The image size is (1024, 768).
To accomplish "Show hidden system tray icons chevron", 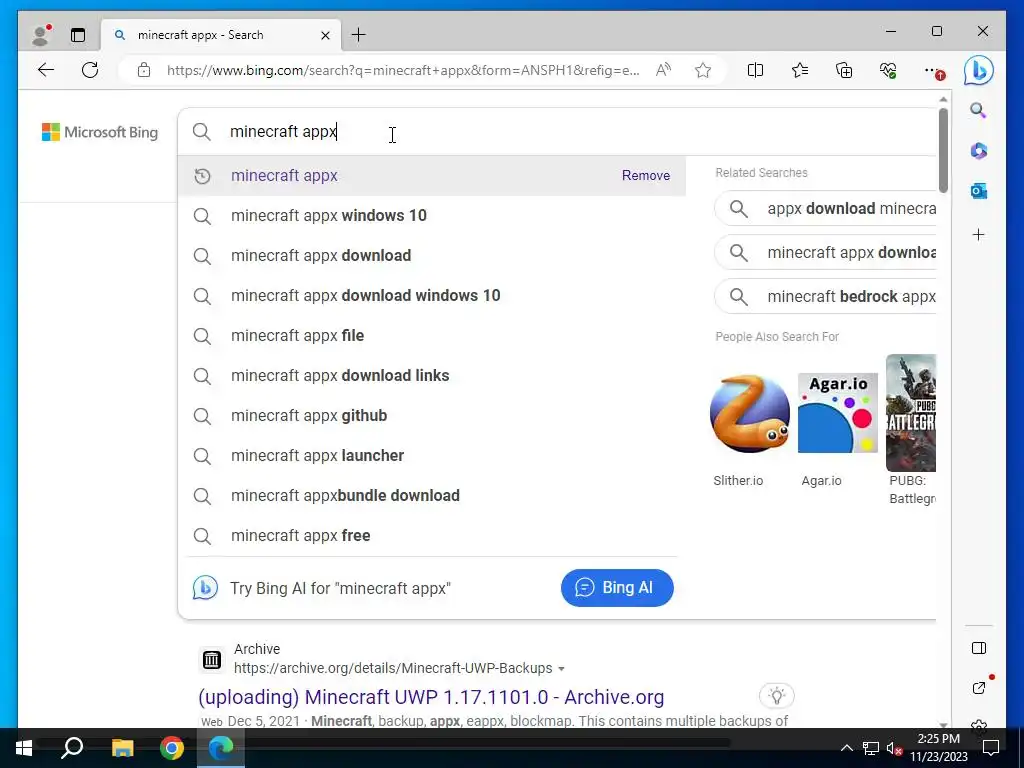I will click(846, 748).
